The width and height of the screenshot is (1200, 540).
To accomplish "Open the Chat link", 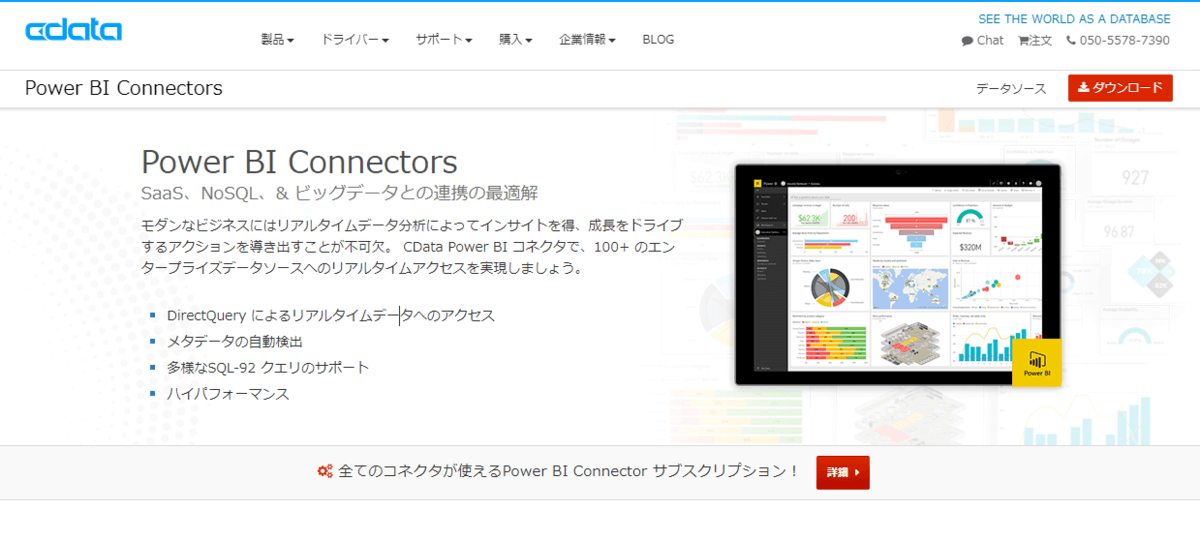I will point(982,41).
